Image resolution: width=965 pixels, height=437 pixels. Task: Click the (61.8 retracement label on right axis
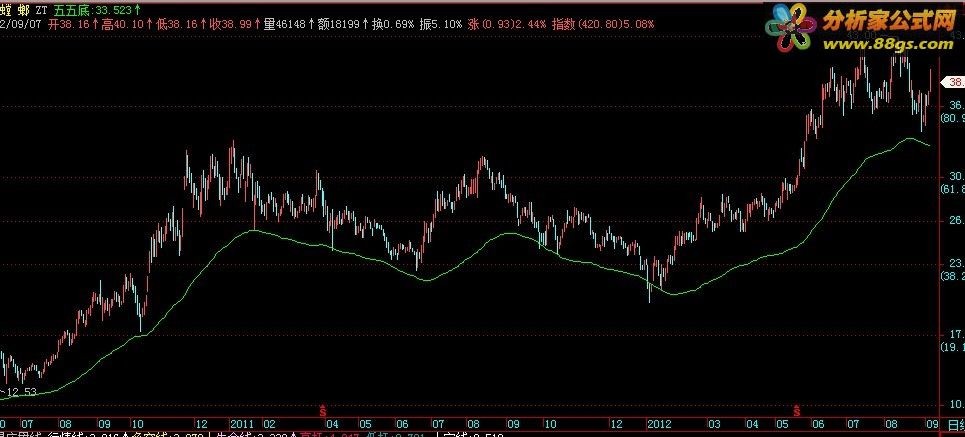coord(952,189)
